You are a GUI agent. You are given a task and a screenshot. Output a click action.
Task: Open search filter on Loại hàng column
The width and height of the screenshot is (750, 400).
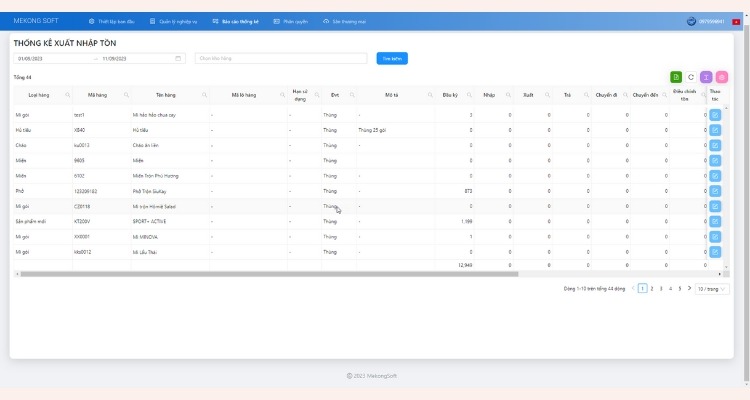(x=67, y=95)
